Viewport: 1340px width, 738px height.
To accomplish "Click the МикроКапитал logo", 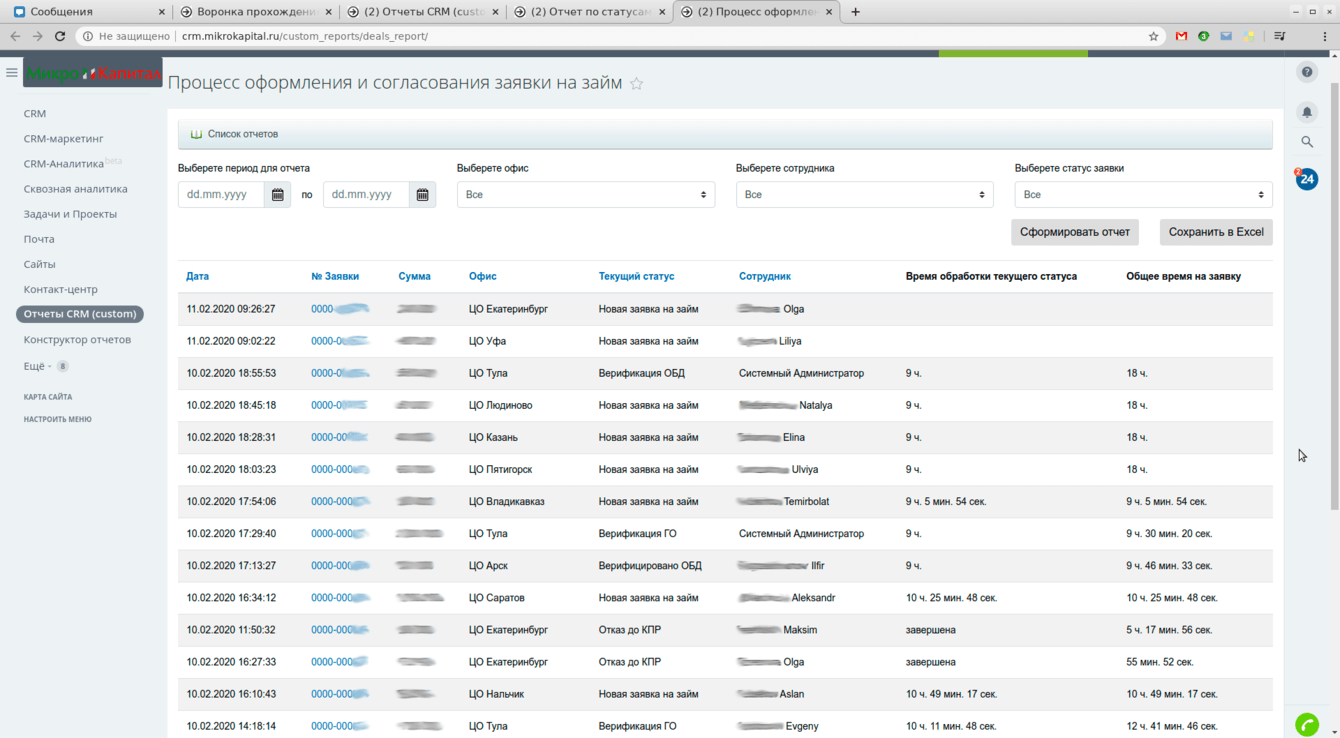I will coord(93,73).
